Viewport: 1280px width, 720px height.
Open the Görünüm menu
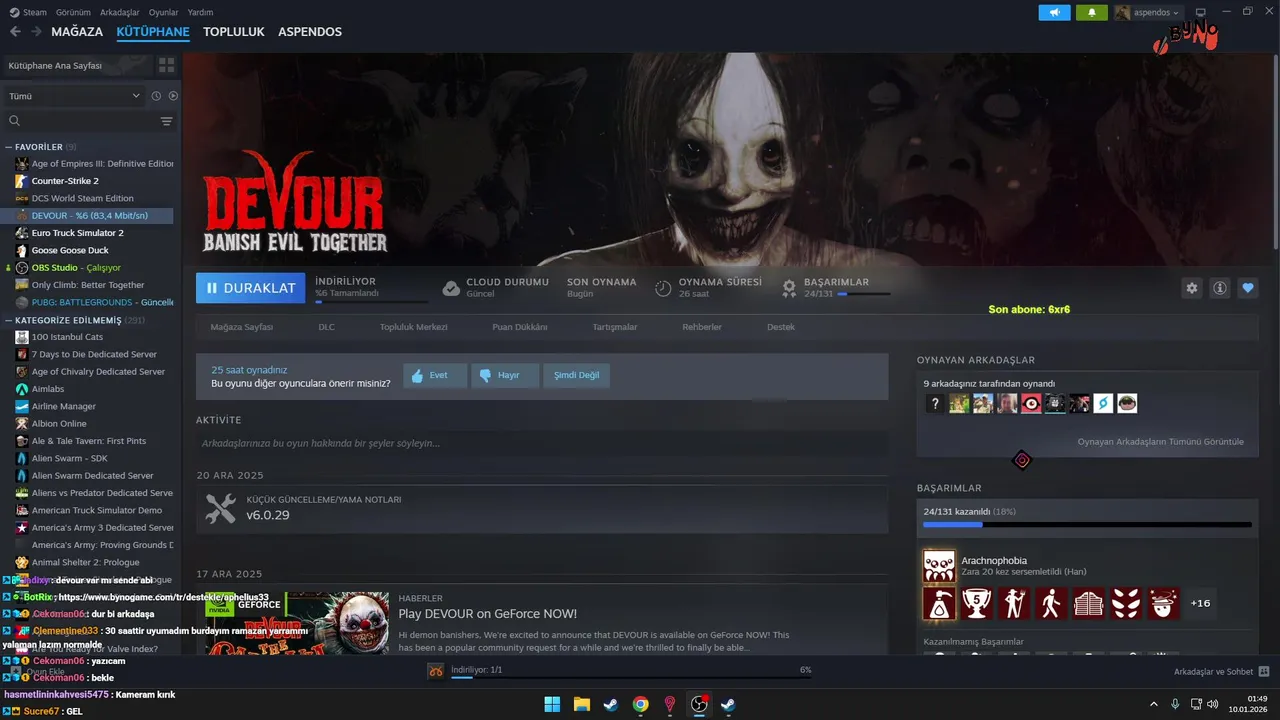(x=73, y=12)
